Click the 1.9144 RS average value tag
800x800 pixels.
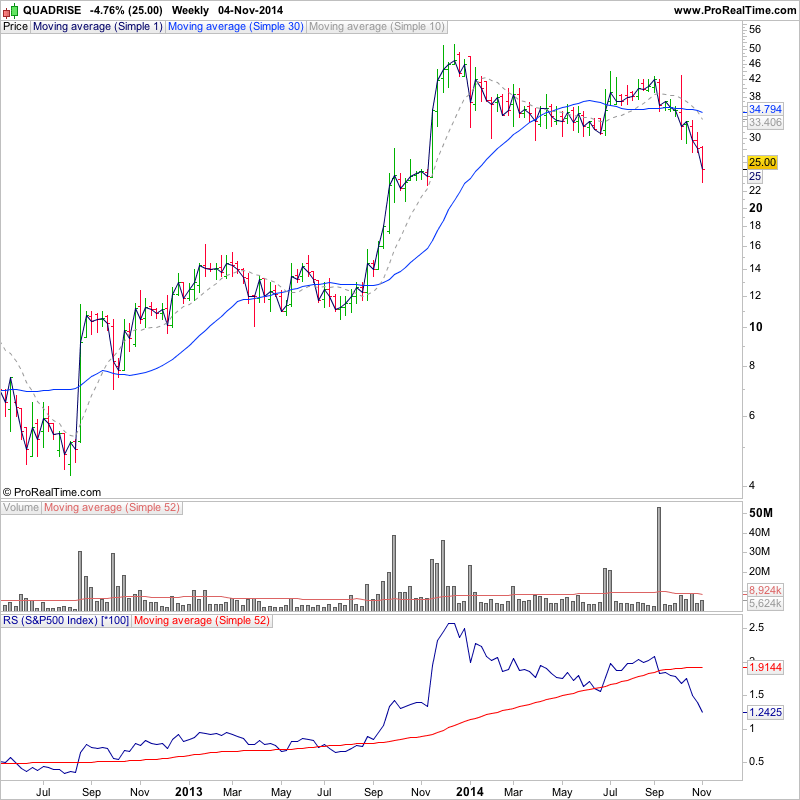[x=765, y=667]
